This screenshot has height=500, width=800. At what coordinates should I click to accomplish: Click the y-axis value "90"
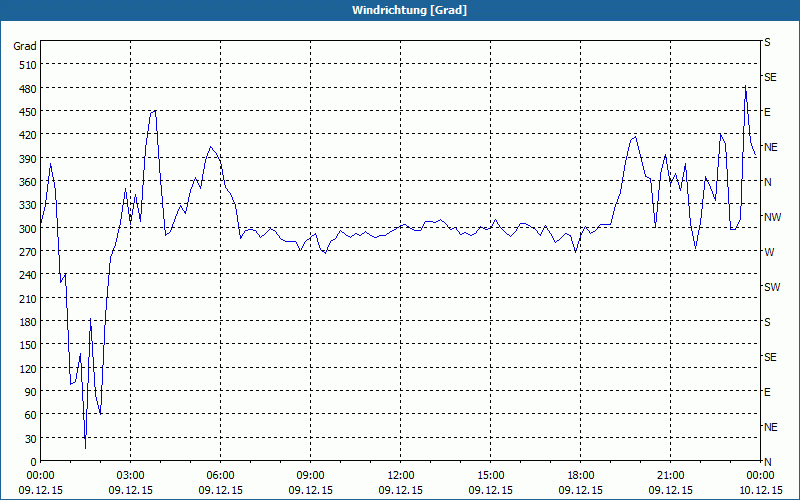(31, 392)
